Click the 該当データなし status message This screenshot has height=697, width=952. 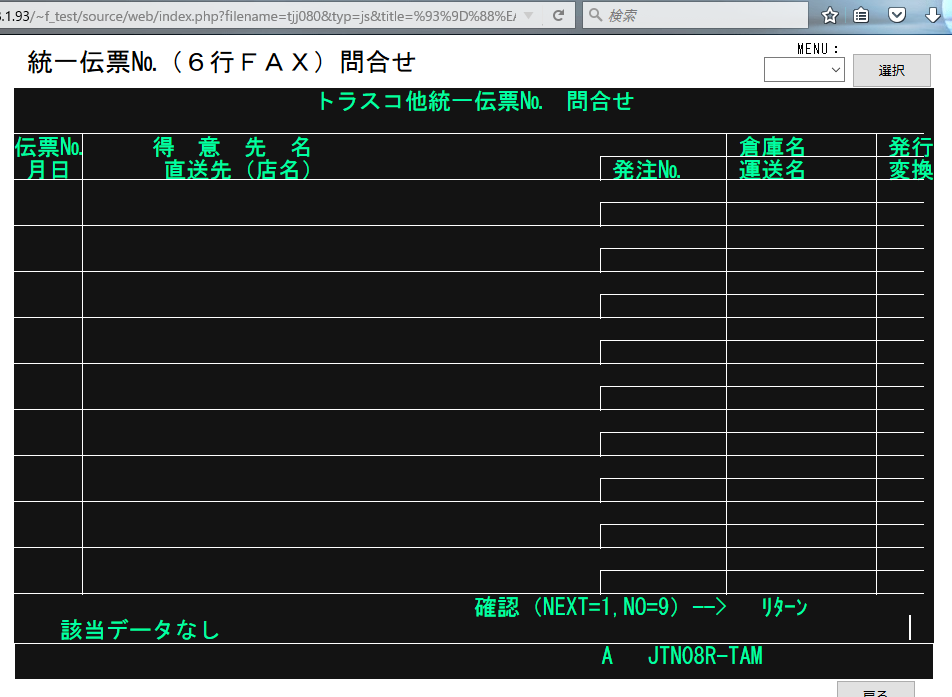point(140,630)
